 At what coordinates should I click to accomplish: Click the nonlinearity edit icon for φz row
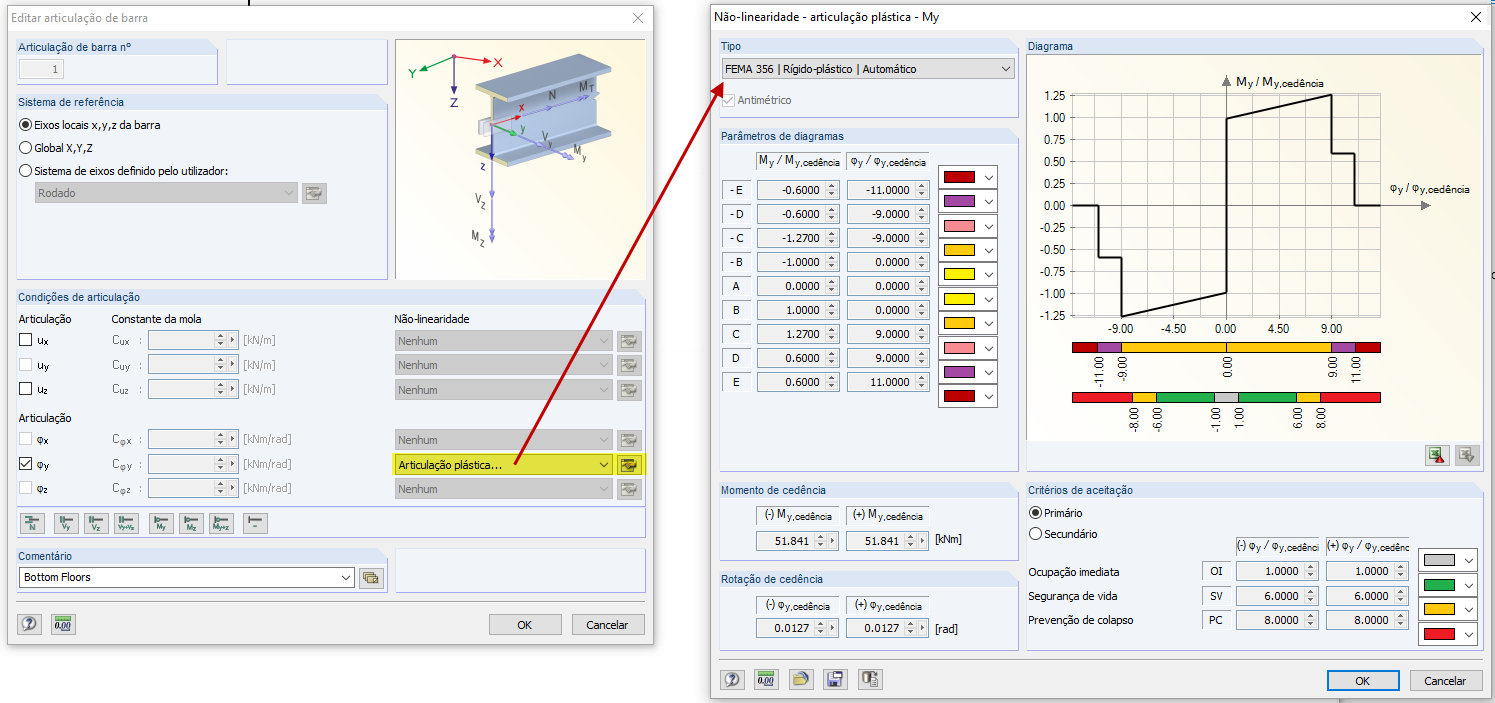pyautogui.click(x=629, y=489)
